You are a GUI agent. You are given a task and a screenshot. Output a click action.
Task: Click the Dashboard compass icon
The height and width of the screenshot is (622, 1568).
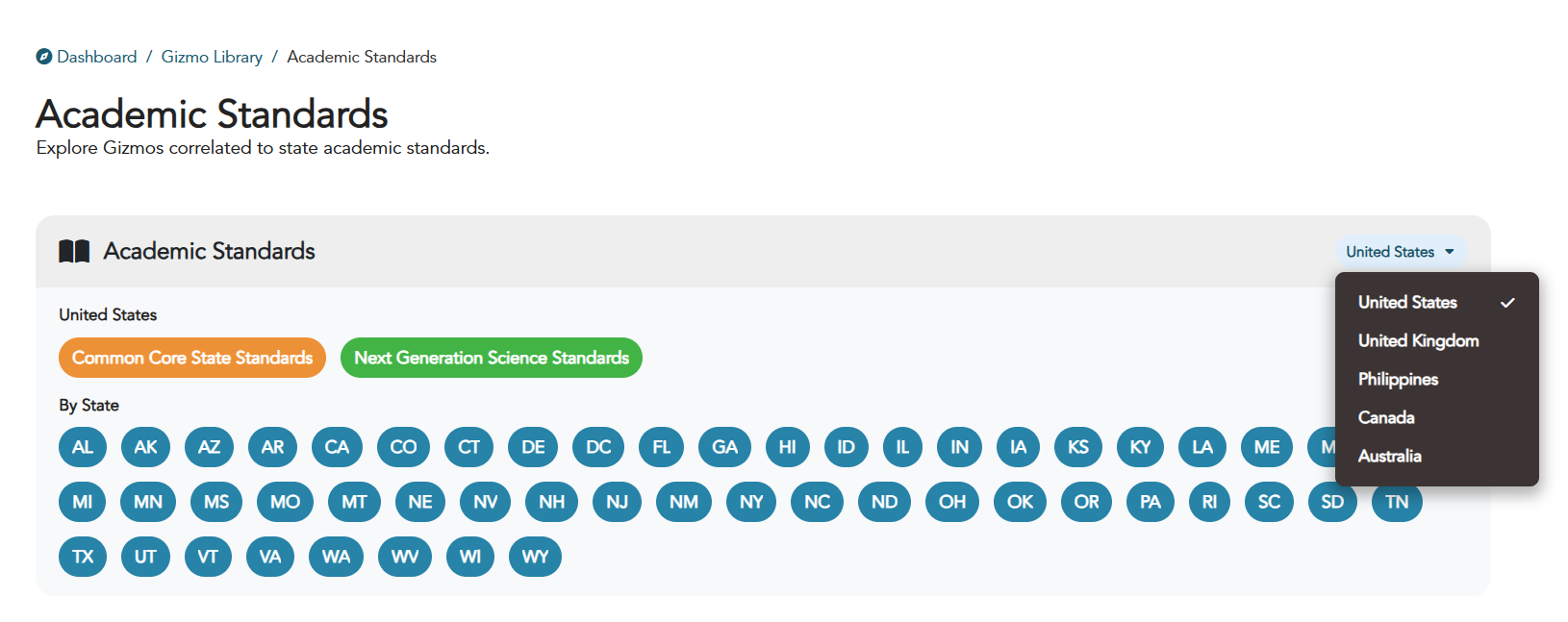point(43,57)
